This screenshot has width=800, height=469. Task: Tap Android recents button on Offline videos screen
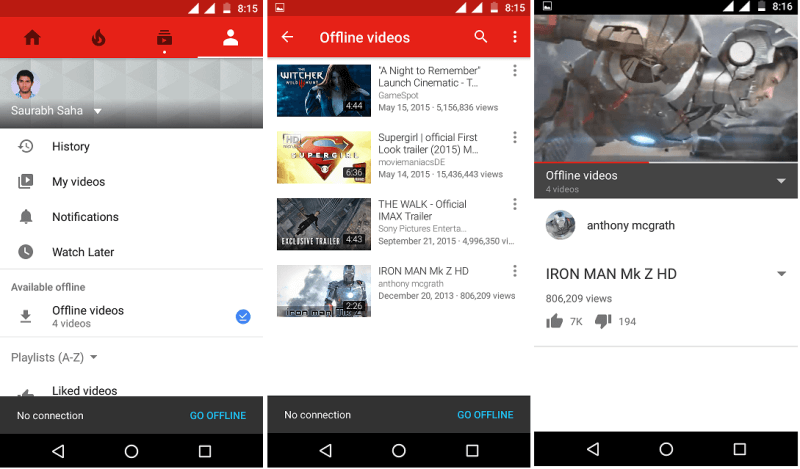pos(472,450)
